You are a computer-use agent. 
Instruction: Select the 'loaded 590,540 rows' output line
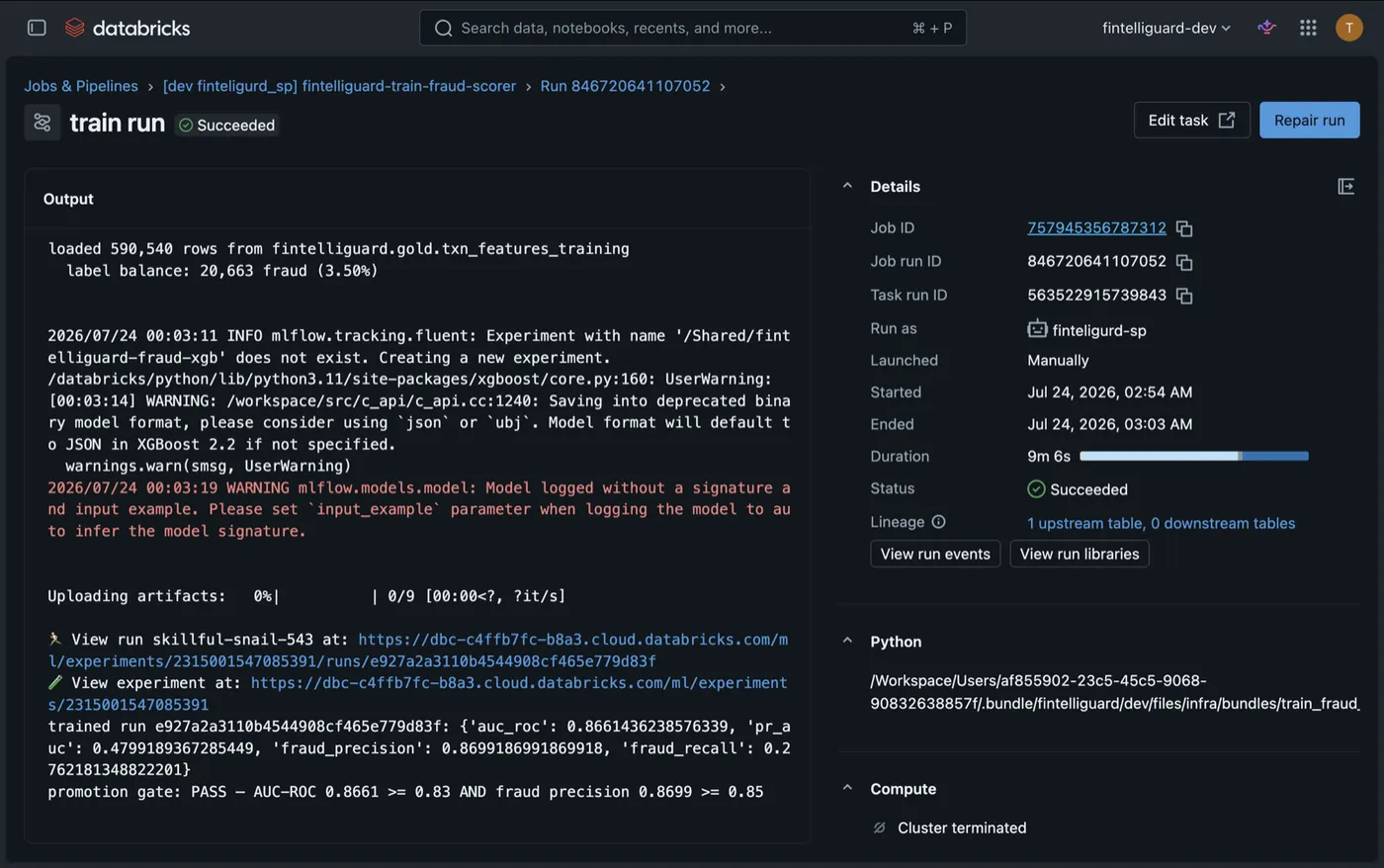(x=339, y=248)
